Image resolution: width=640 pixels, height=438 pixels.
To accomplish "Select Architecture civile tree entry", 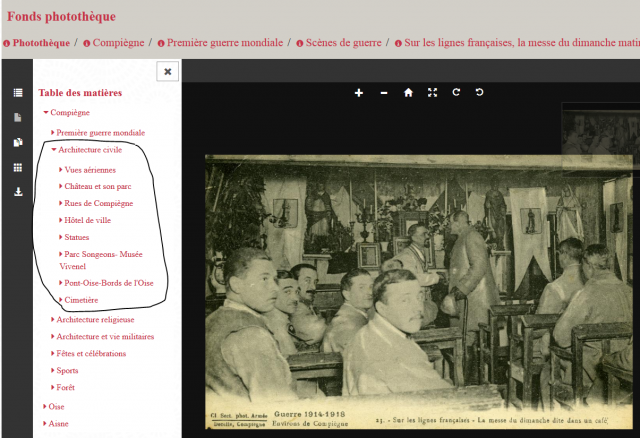I will [x=90, y=150].
